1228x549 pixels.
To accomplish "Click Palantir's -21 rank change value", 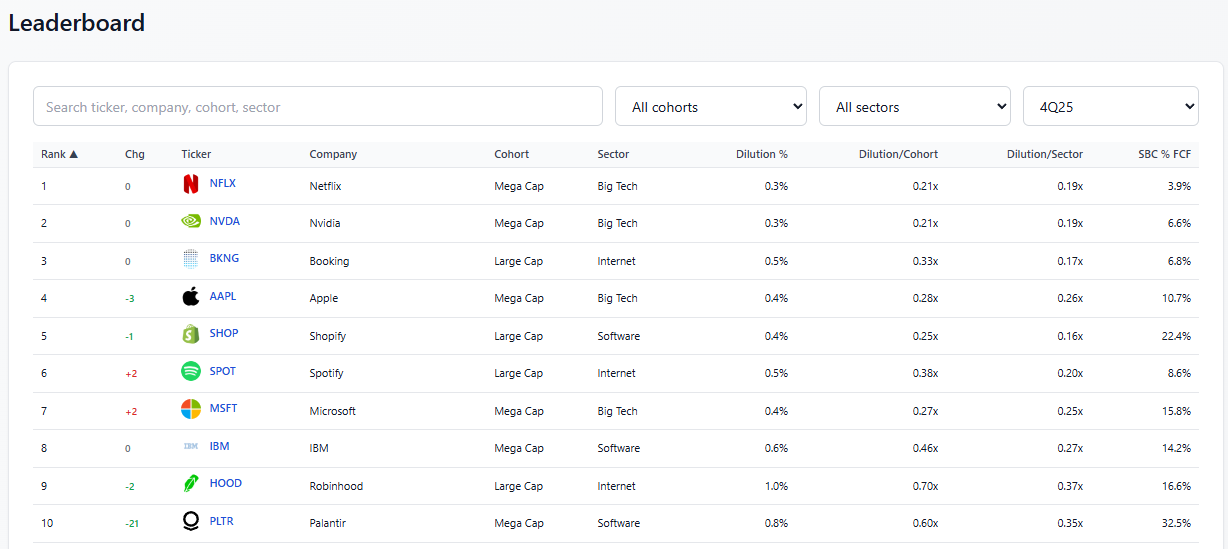I will click(132, 524).
